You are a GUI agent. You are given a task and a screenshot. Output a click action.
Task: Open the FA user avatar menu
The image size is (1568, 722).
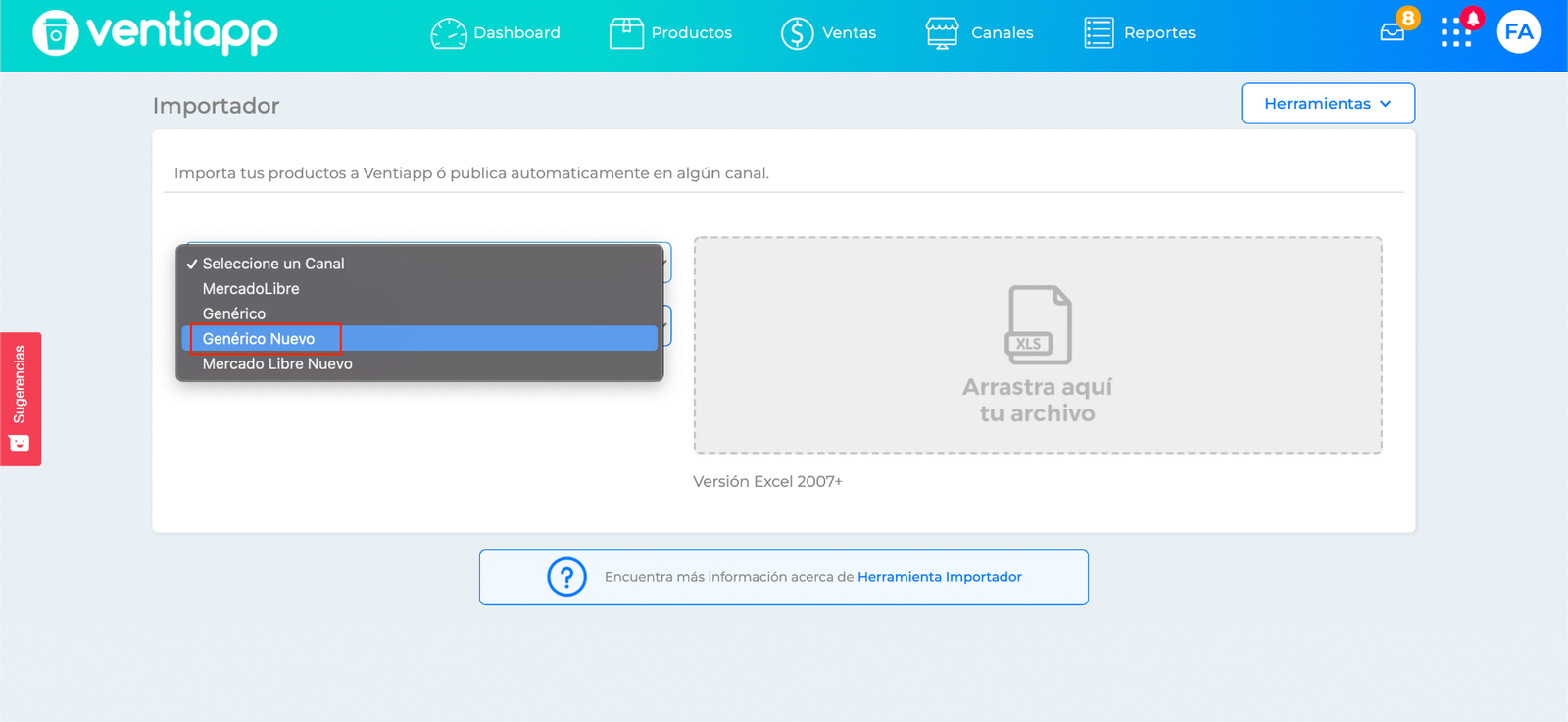pyautogui.click(x=1518, y=32)
